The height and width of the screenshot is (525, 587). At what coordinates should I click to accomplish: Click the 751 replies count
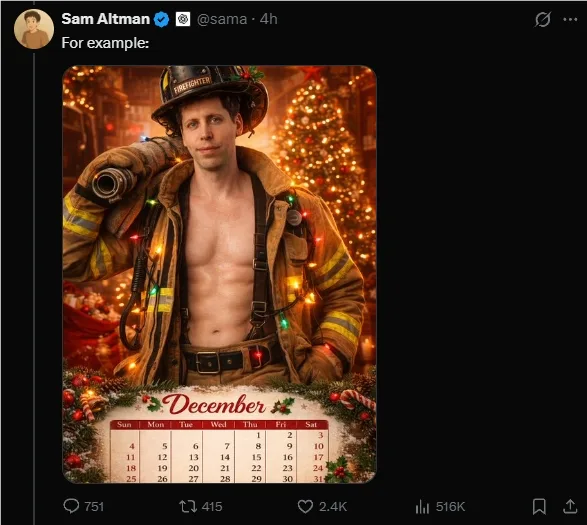pyautogui.click(x=94, y=507)
